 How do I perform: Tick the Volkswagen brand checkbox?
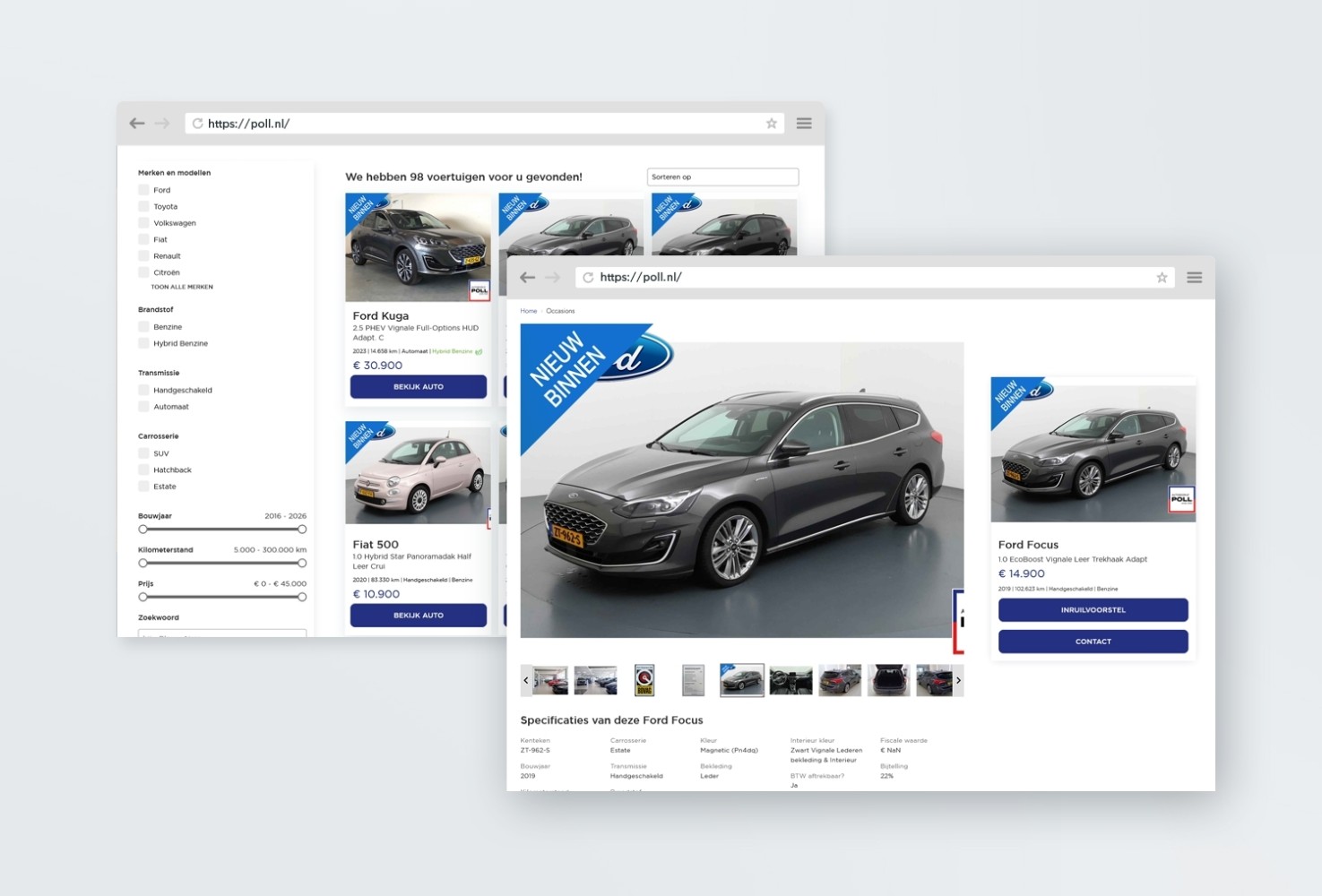pos(143,223)
